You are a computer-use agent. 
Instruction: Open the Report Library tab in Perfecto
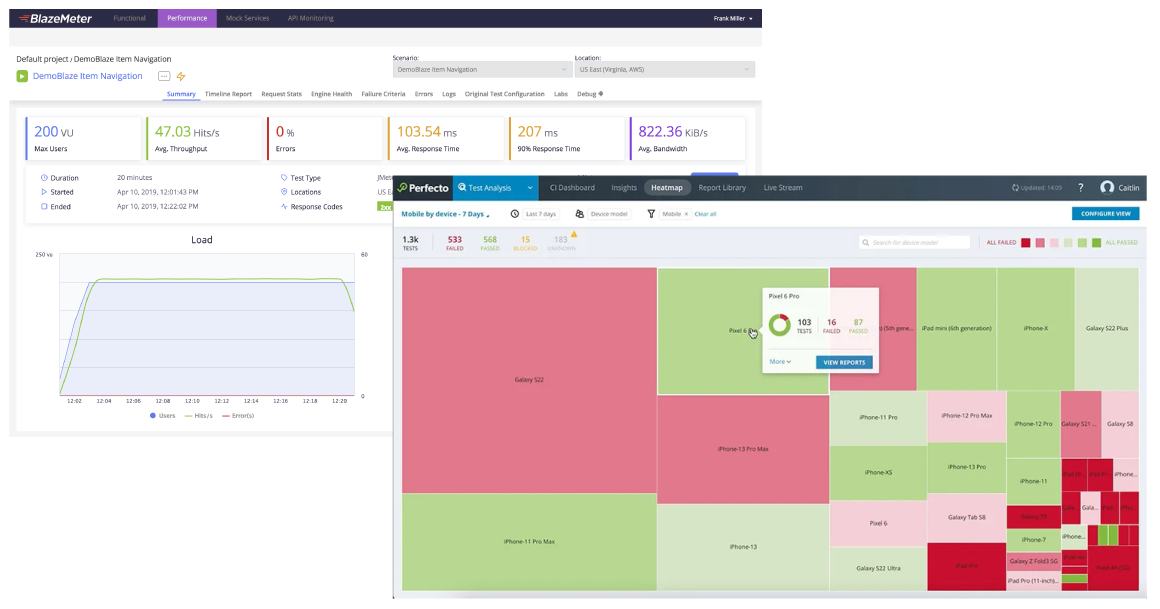click(x=722, y=188)
